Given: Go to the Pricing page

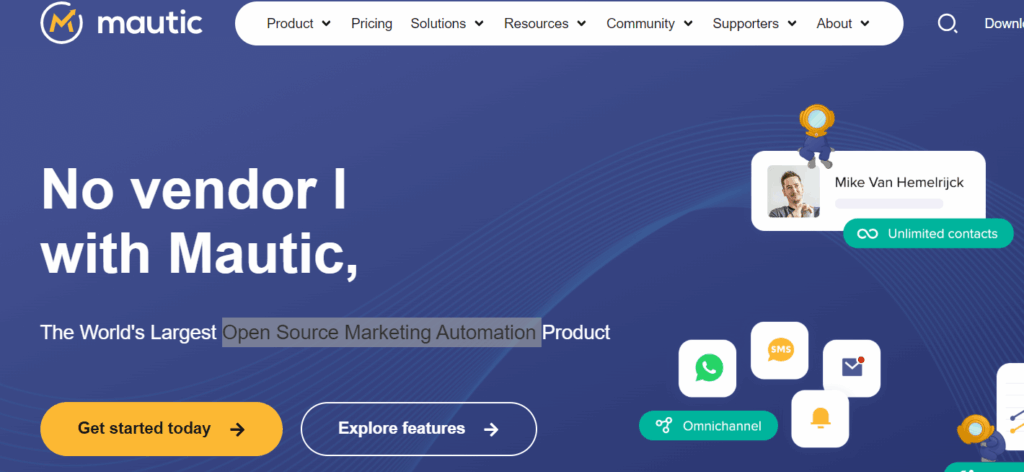Looking at the screenshot, I should click(371, 23).
